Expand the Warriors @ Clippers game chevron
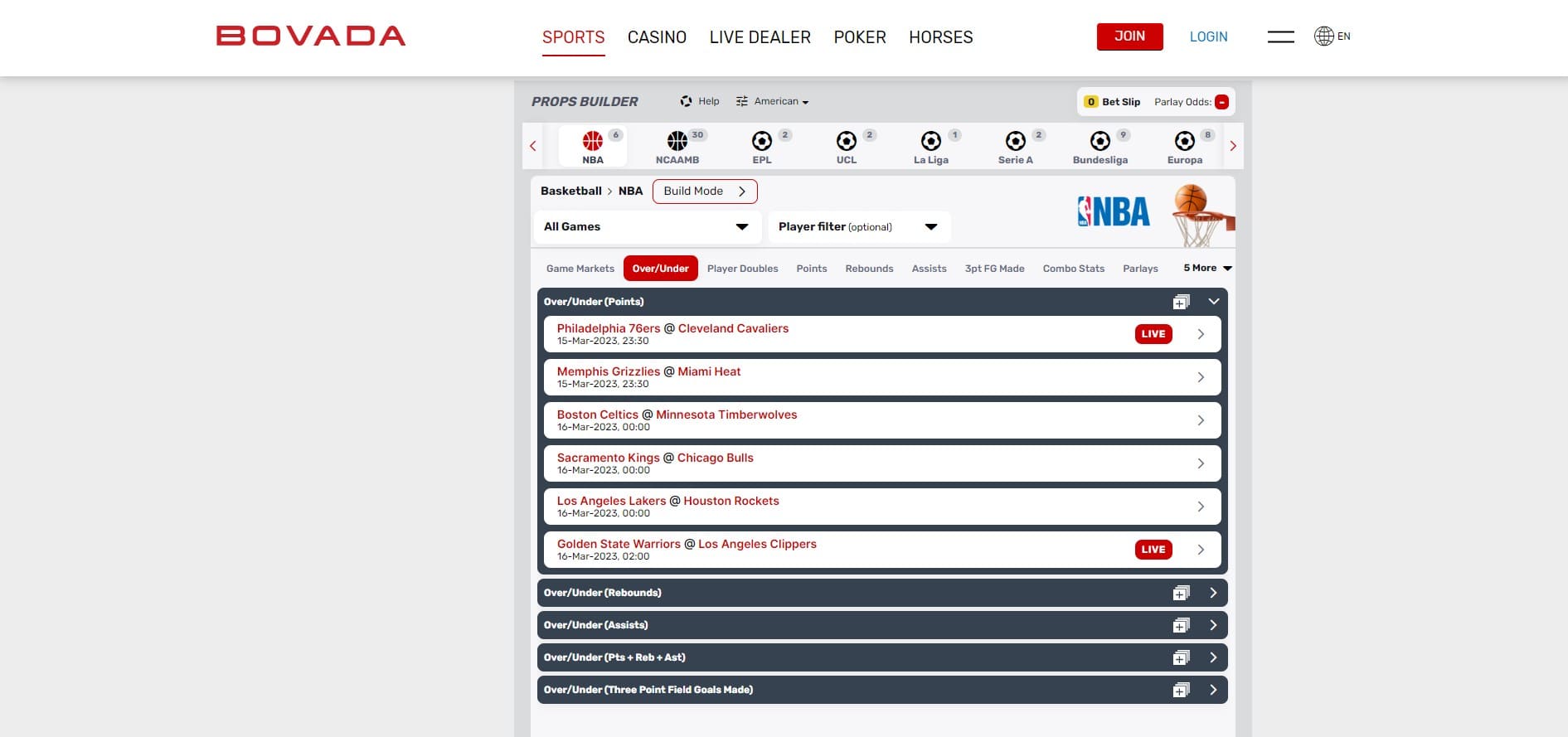The height and width of the screenshot is (737, 1568). point(1201,550)
